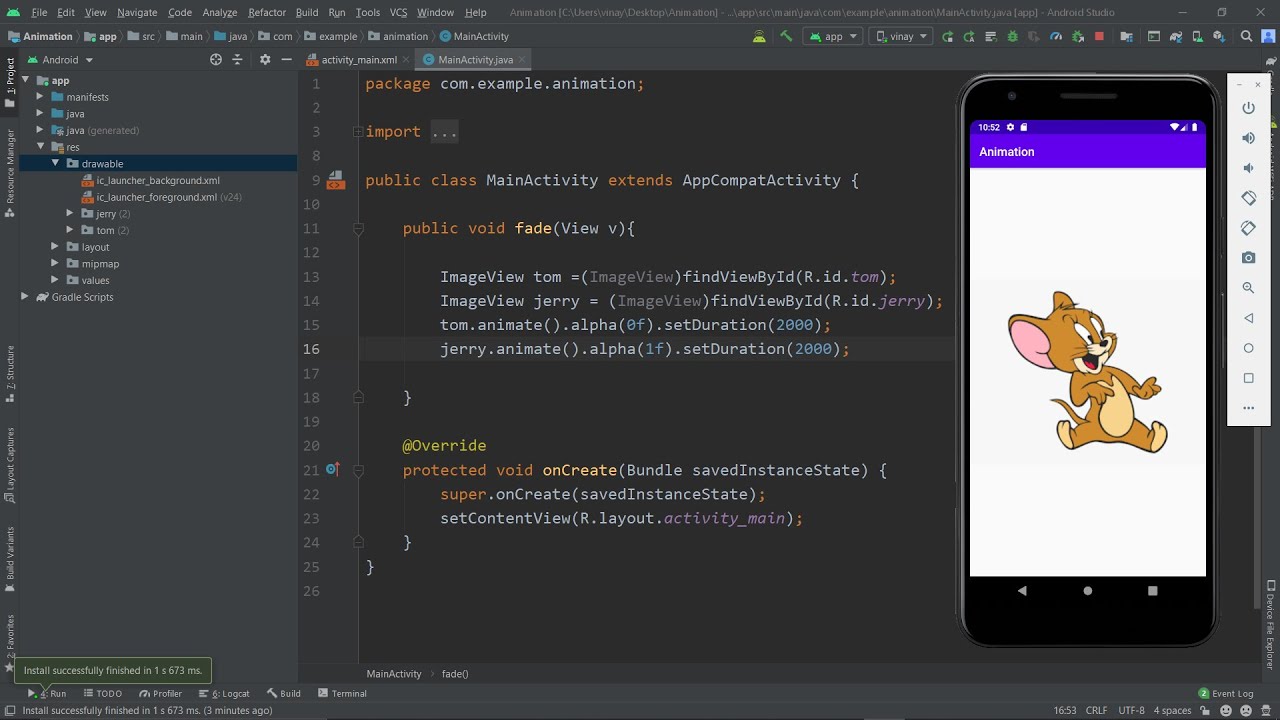Toggle the Layout Captures side tab
The image size is (1280, 720).
coord(10,465)
